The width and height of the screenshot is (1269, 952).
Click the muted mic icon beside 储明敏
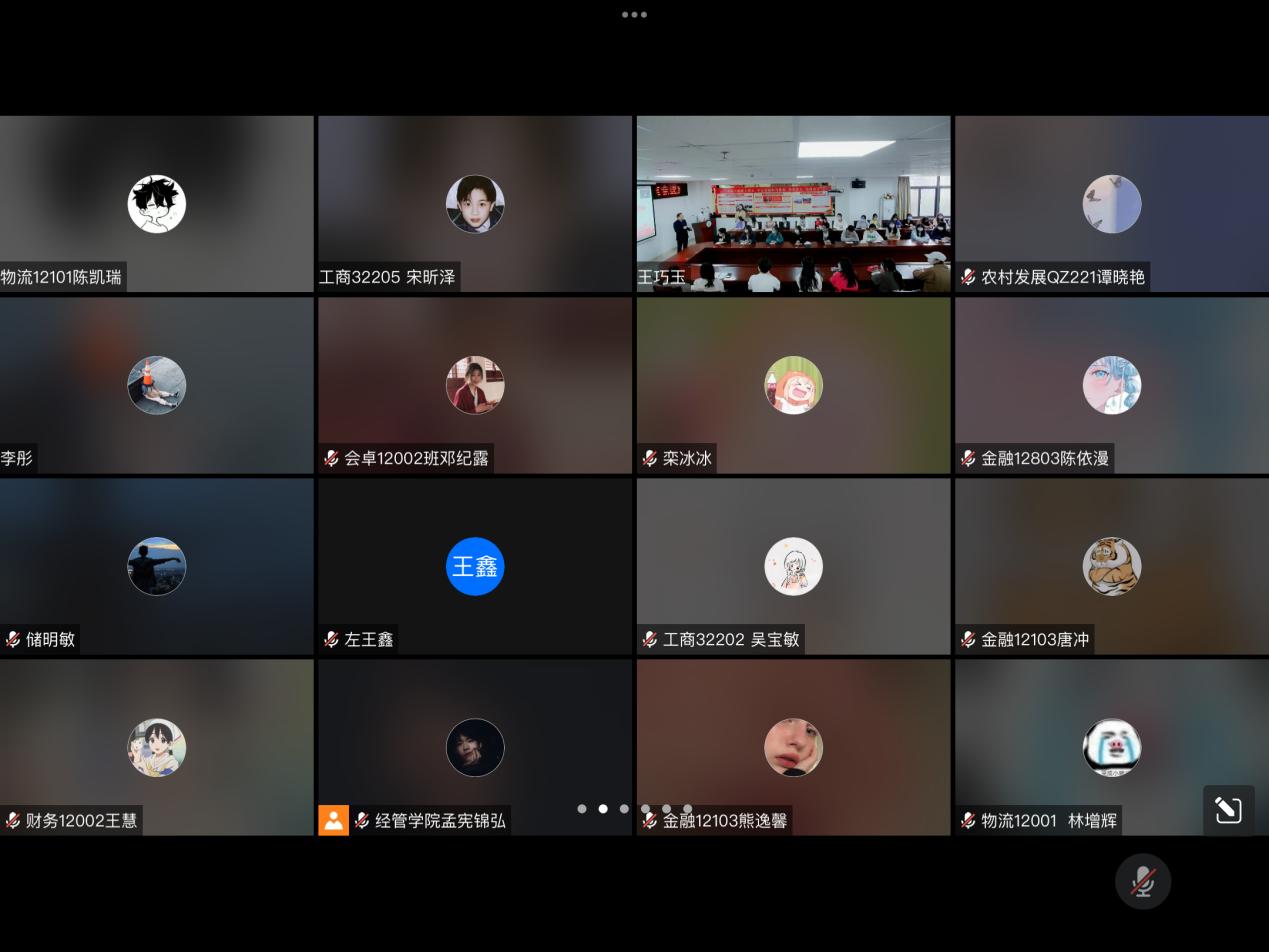coord(13,639)
